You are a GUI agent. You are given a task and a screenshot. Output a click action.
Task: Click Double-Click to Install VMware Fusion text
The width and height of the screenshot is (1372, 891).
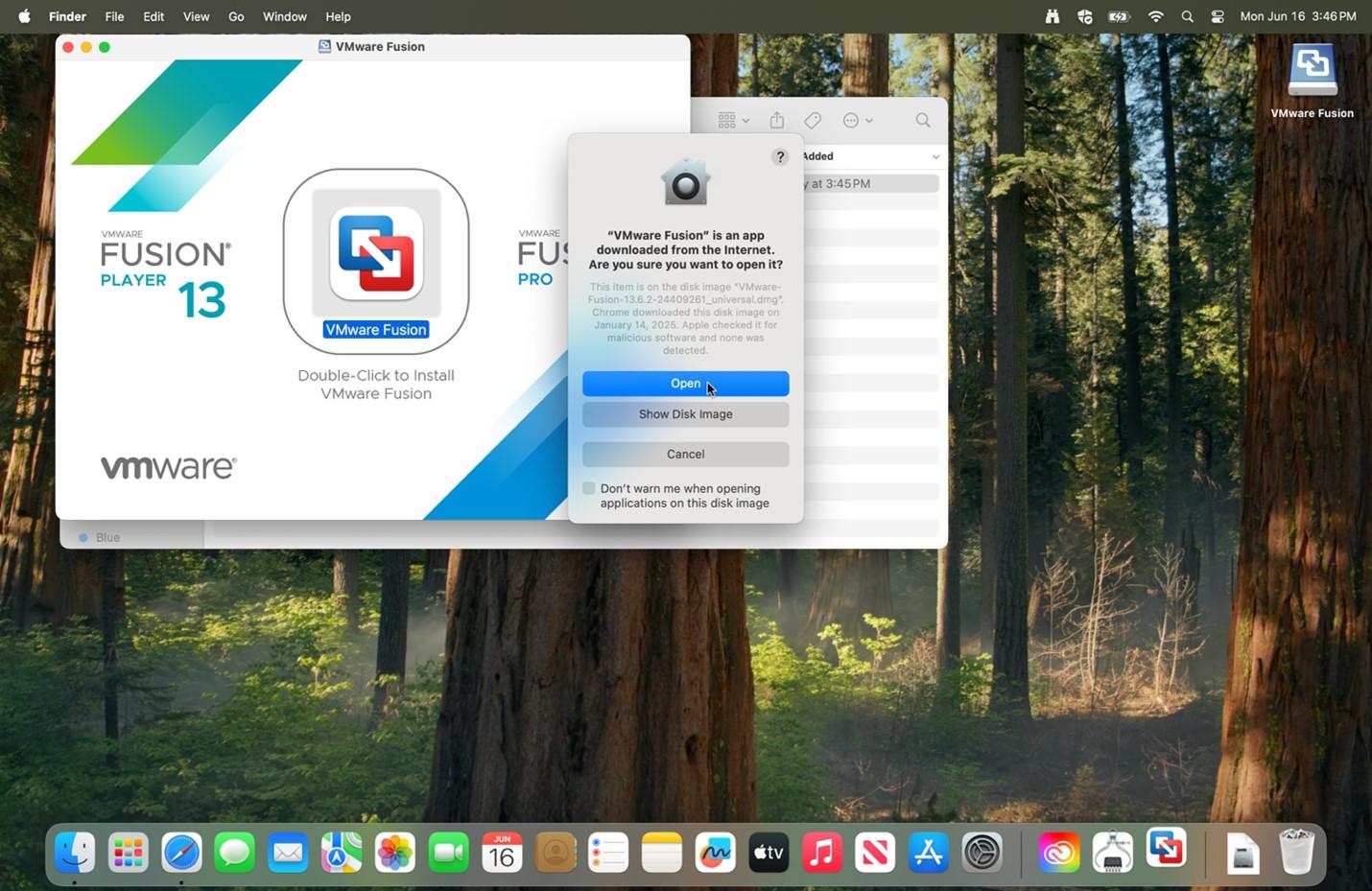[x=376, y=385]
